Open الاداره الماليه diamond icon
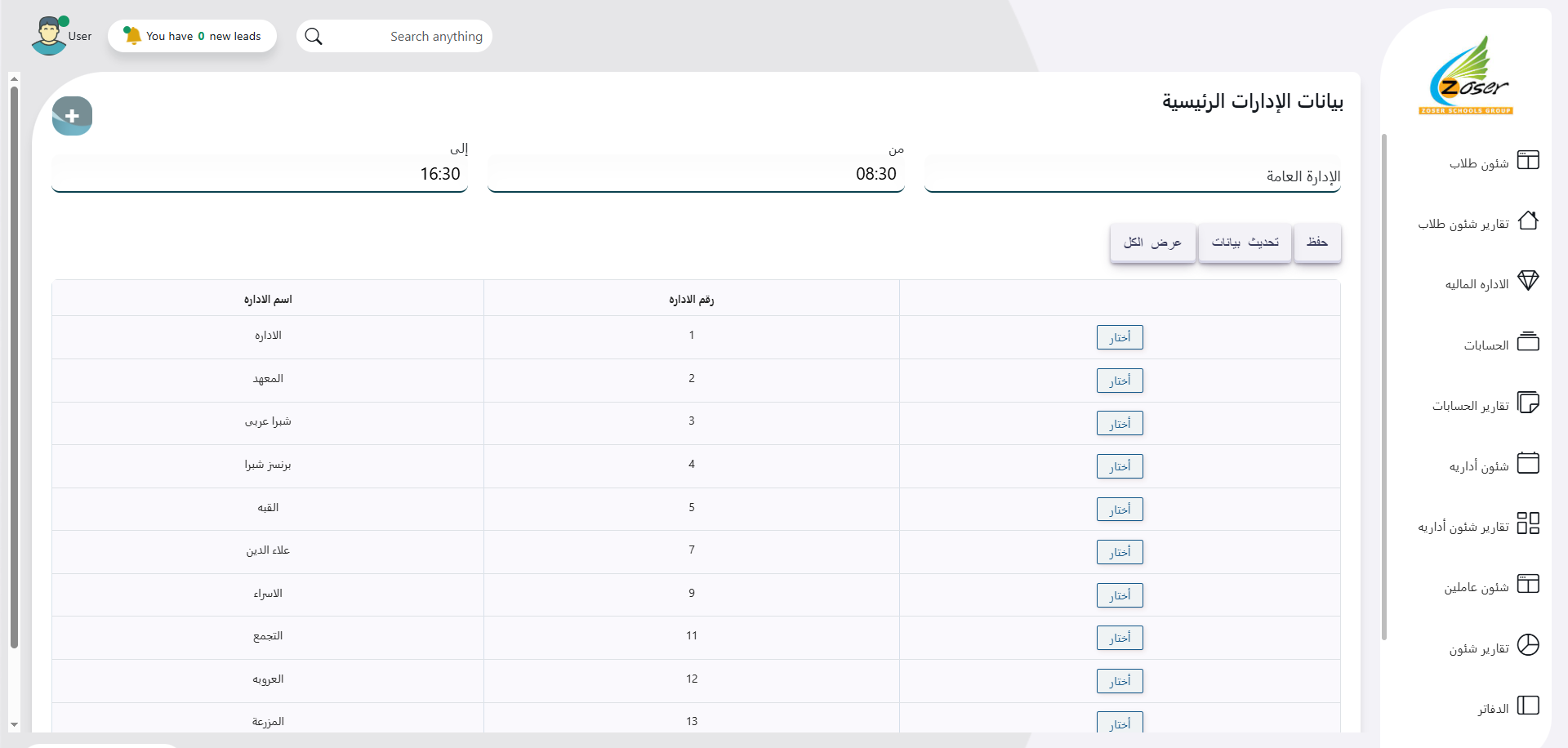Viewport: 1568px width, 748px height. click(1527, 281)
